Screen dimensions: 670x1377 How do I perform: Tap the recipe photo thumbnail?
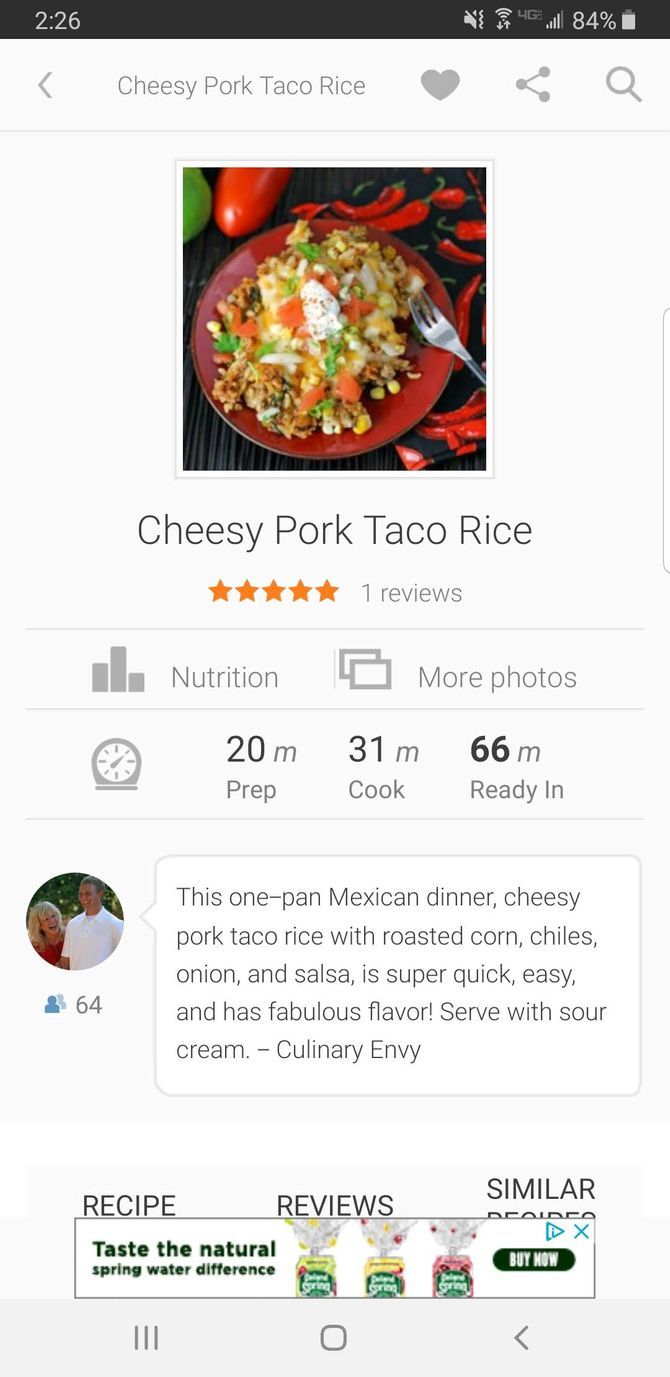(334, 318)
